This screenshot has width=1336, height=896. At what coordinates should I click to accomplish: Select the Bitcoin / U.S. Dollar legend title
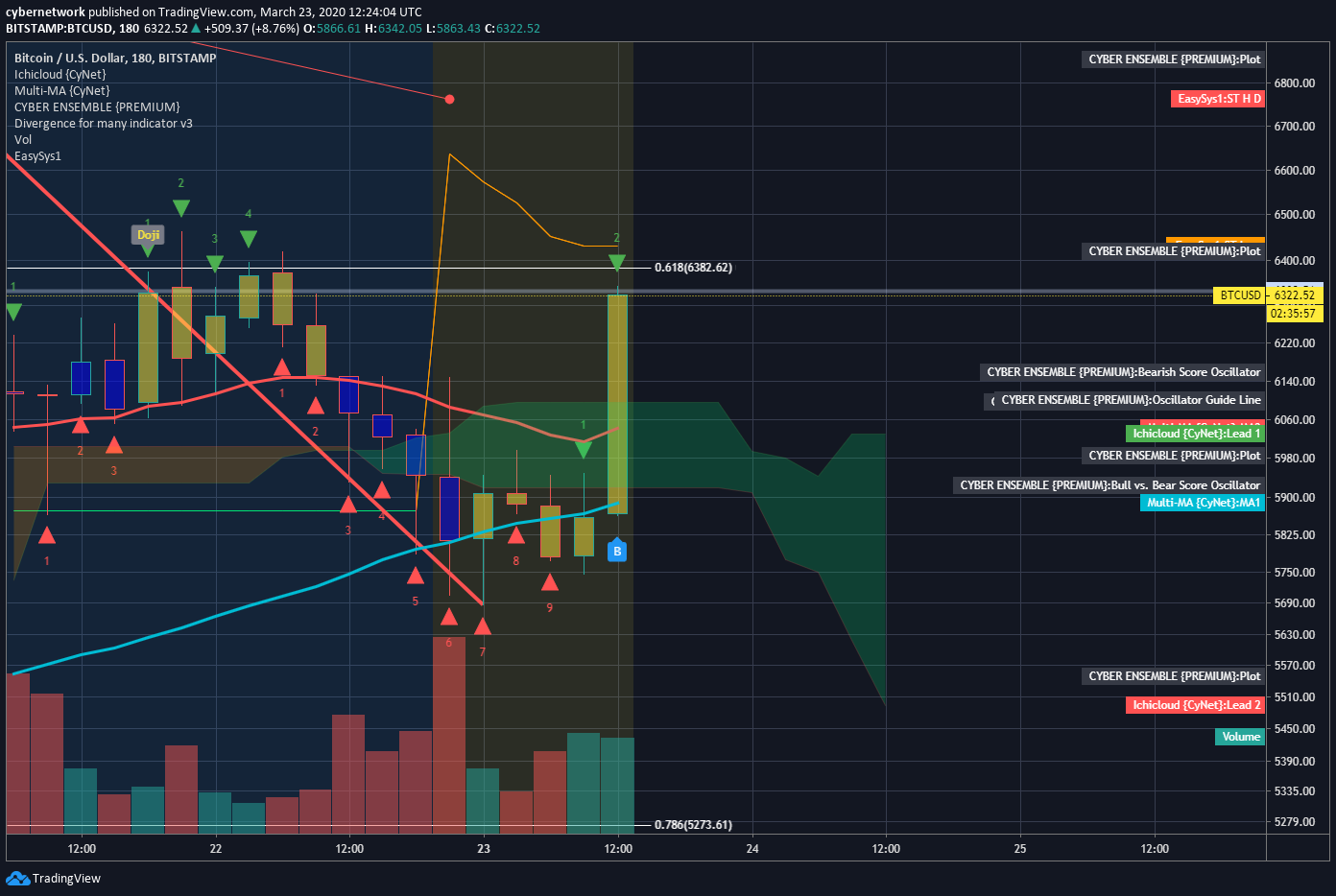(x=115, y=59)
